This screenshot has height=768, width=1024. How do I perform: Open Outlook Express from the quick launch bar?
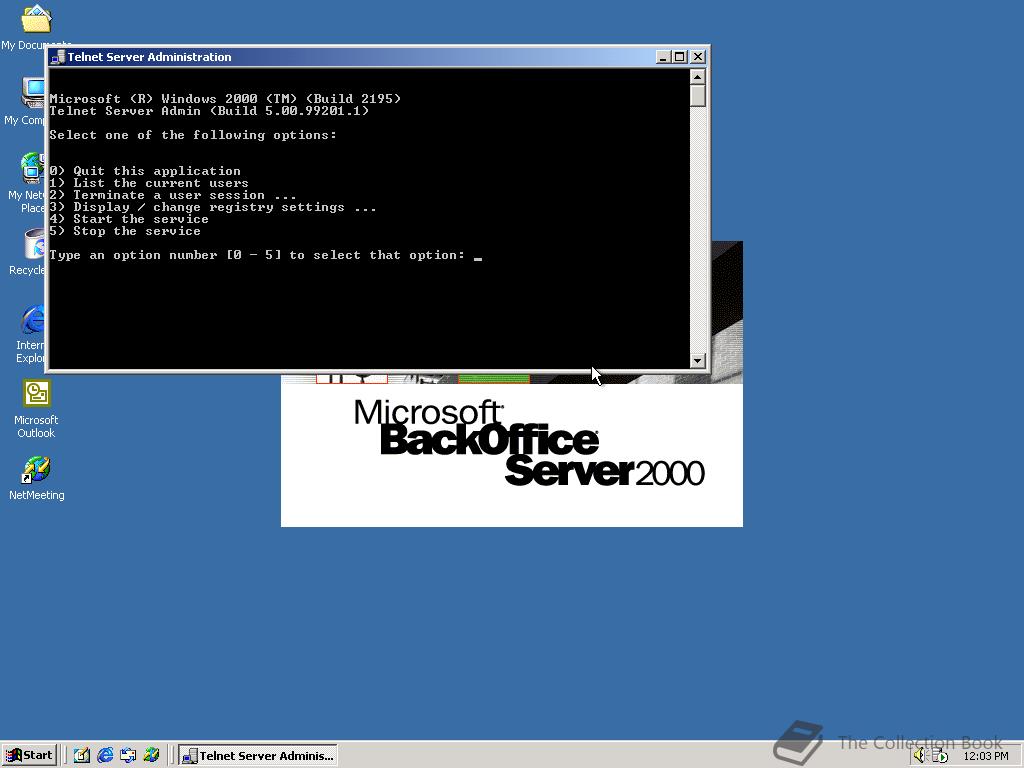pos(129,755)
